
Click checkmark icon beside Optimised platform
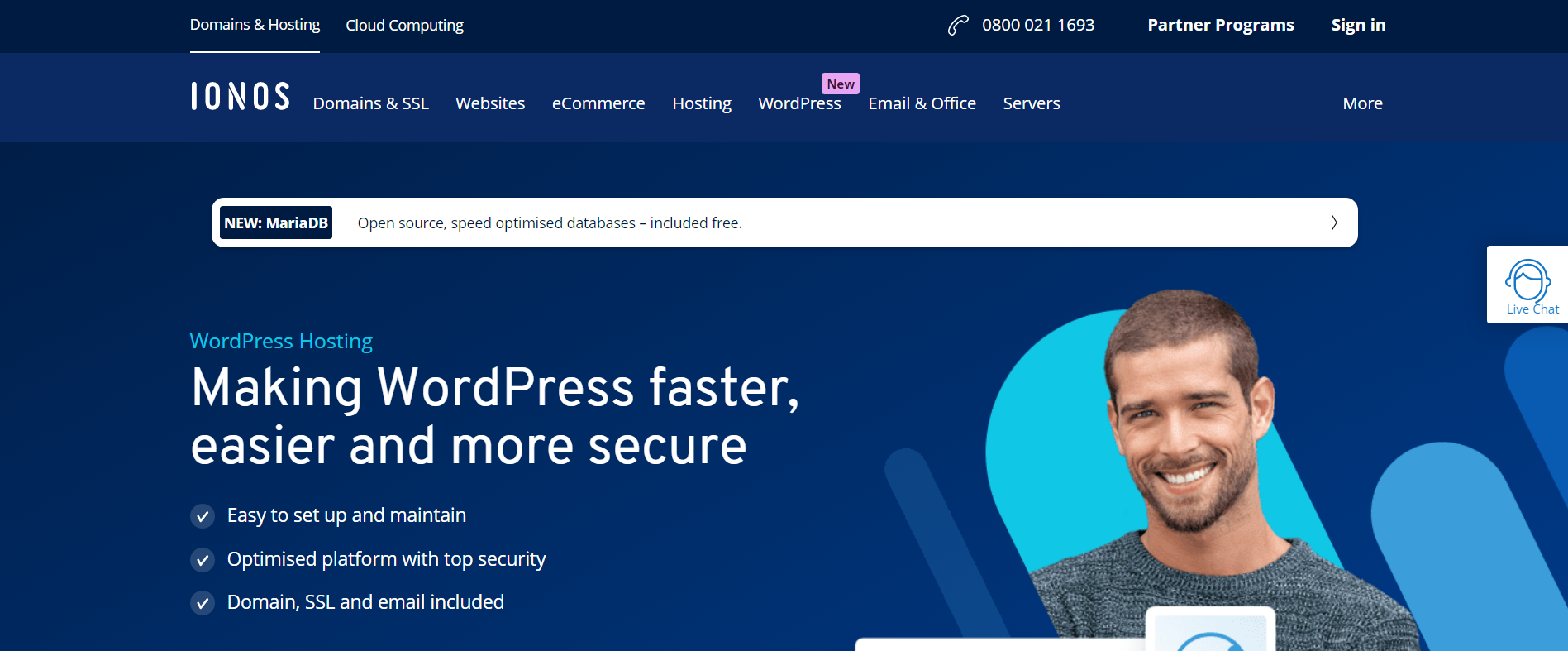[x=203, y=560]
